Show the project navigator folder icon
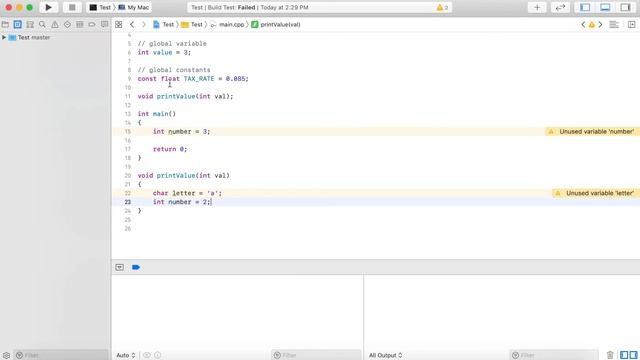This screenshot has width=640, height=360. [x=5, y=24]
